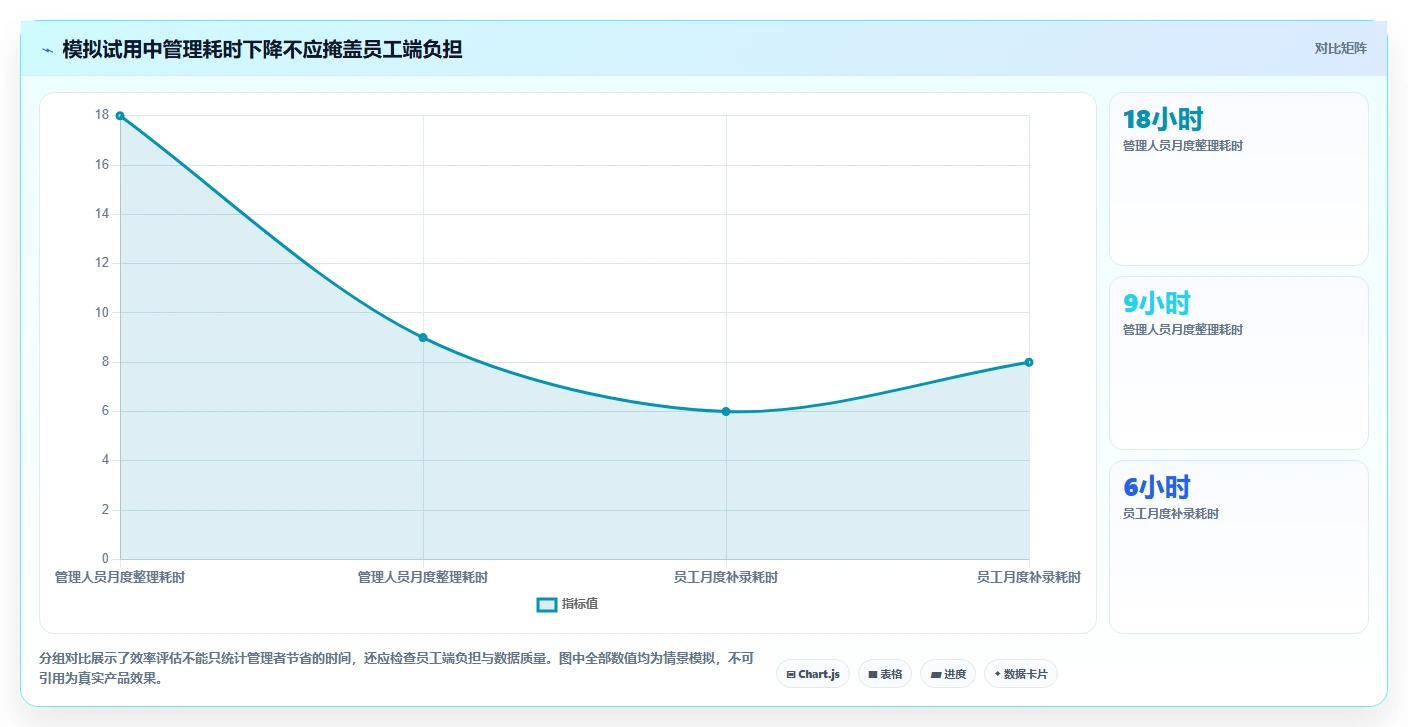
Task: Click the 对比矩阵 label in the header
Action: [1340, 48]
